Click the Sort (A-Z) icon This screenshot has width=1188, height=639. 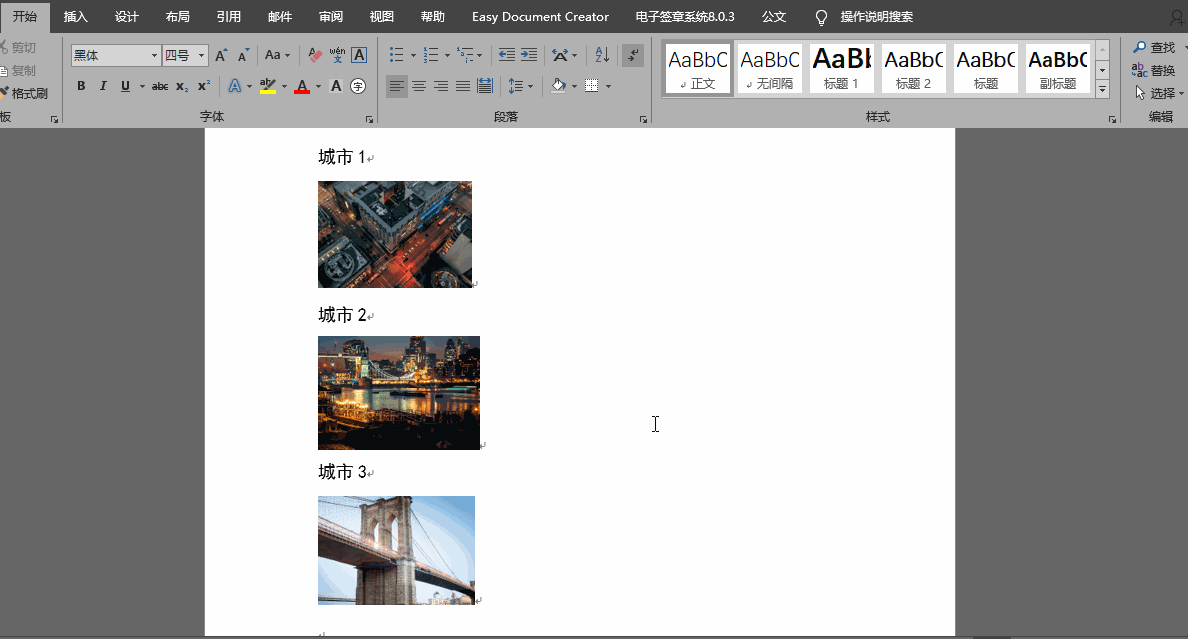(602, 55)
